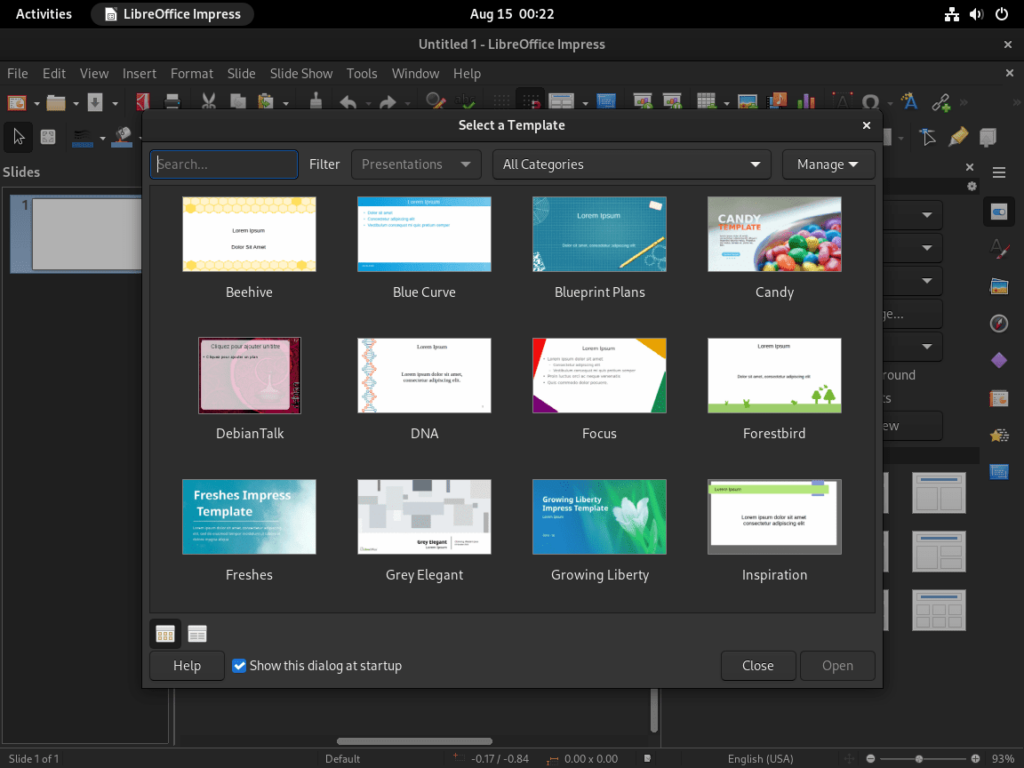The height and width of the screenshot is (768, 1024).
Task: Open the sidebar Navigator compass icon
Action: [999, 323]
